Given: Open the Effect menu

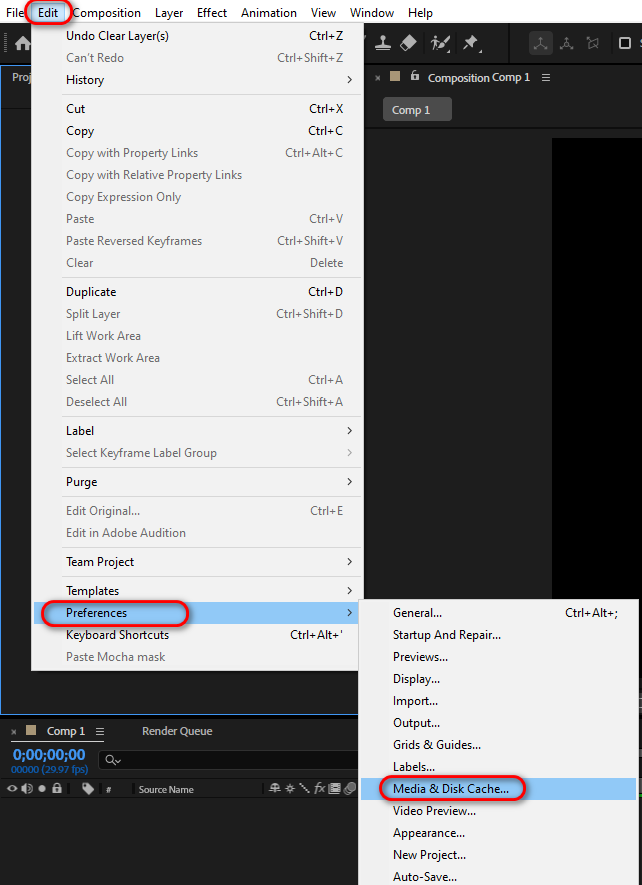Looking at the screenshot, I should (212, 12).
